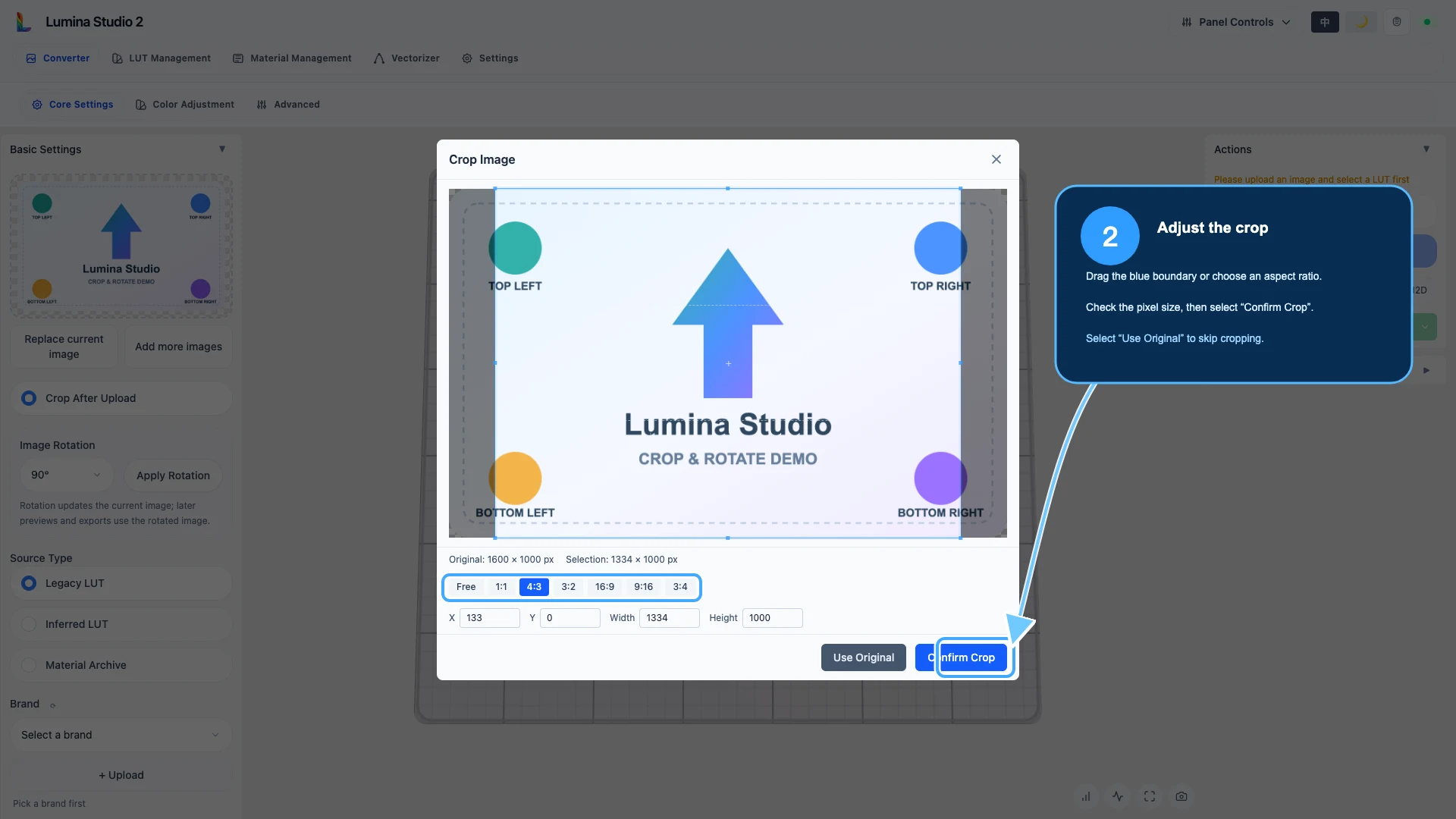Viewport: 1456px width, 819px height.
Task: Open the LUT Management tab
Action: click(161, 58)
